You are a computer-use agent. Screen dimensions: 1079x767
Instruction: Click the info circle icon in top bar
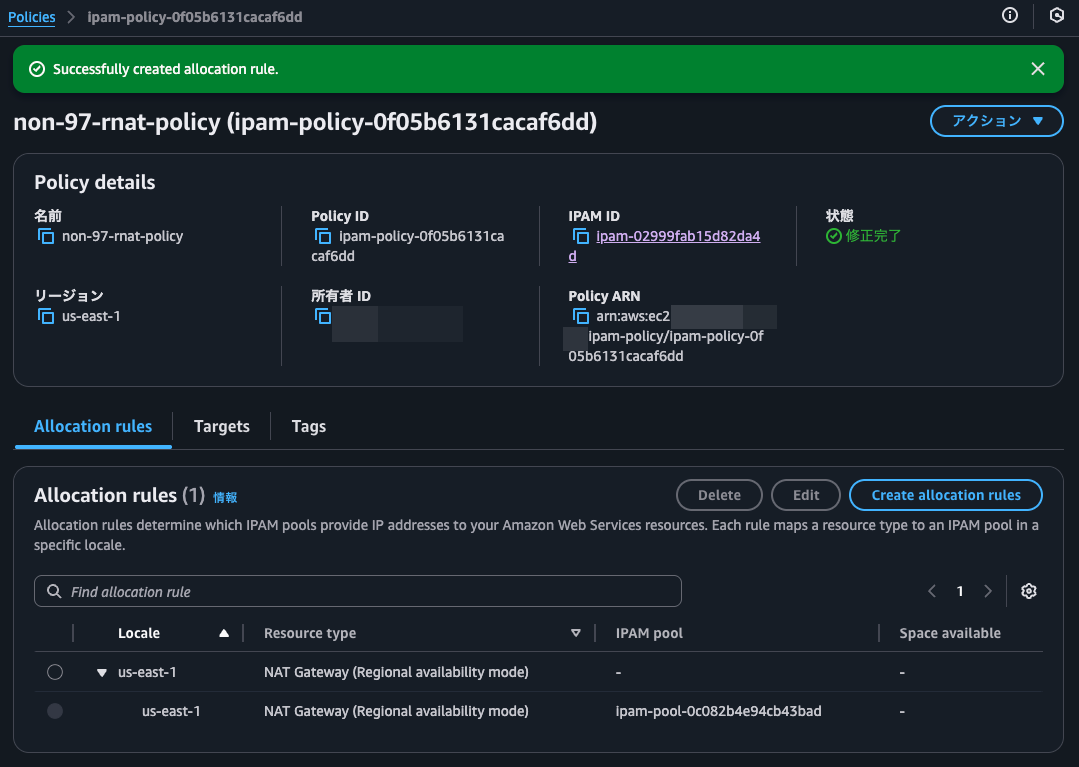point(1010,15)
